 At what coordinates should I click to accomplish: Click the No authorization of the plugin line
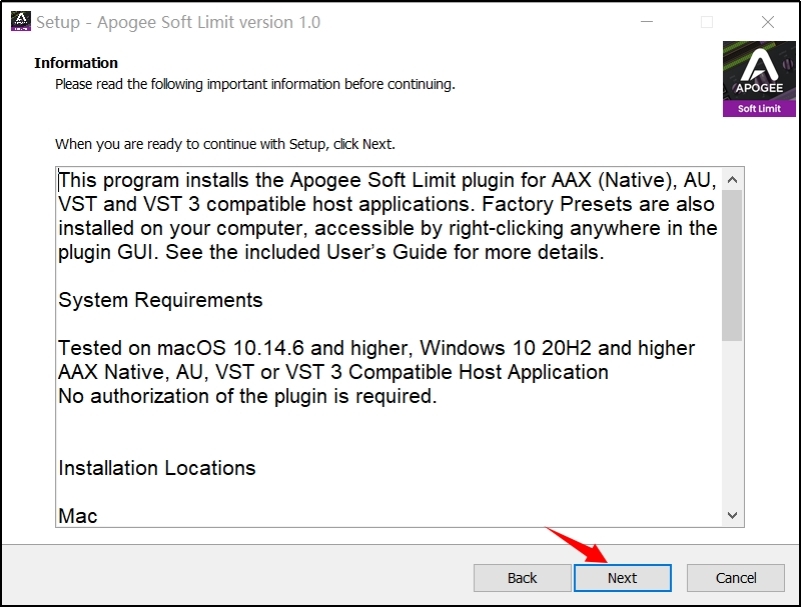pyautogui.click(x=248, y=396)
